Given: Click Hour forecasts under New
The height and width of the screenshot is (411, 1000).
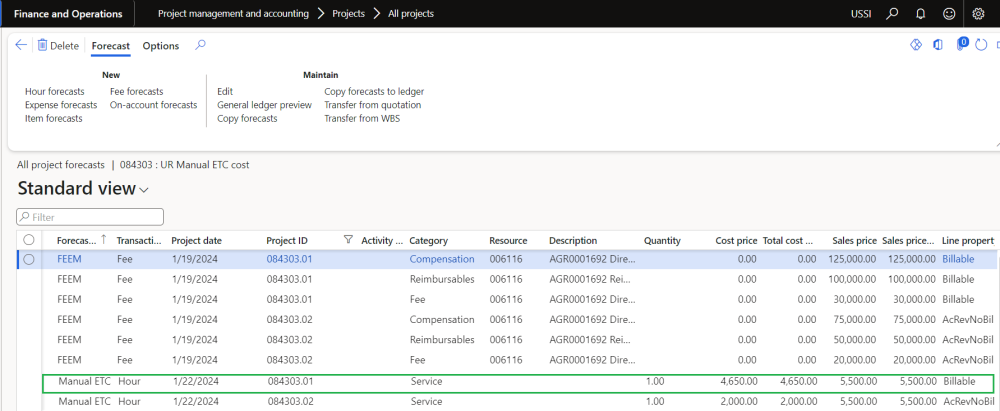Looking at the screenshot, I should coord(54,91).
